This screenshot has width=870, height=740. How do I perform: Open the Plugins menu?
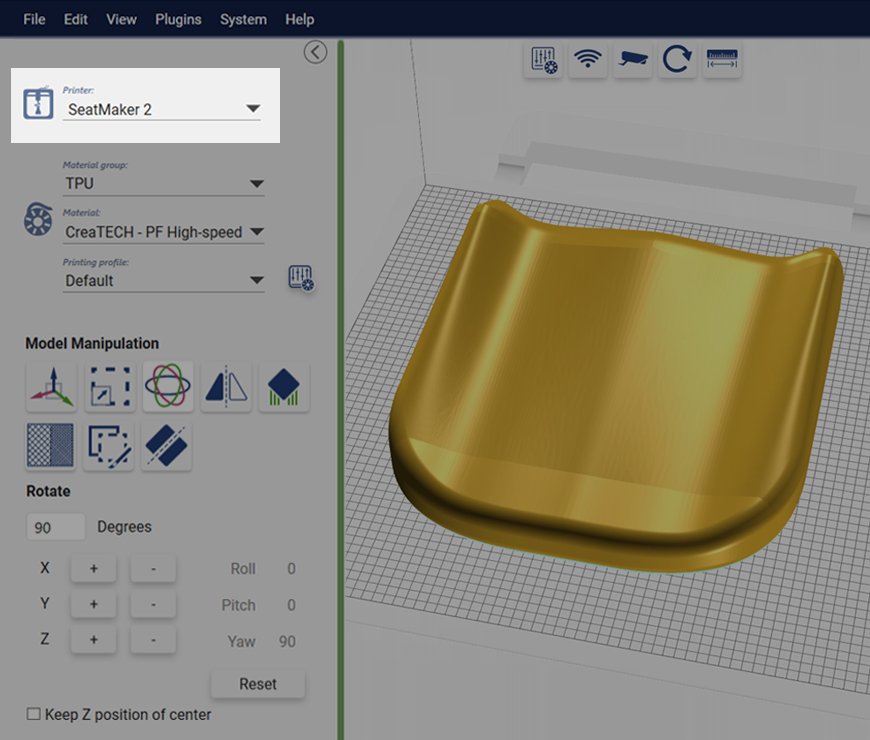click(178, 19)
